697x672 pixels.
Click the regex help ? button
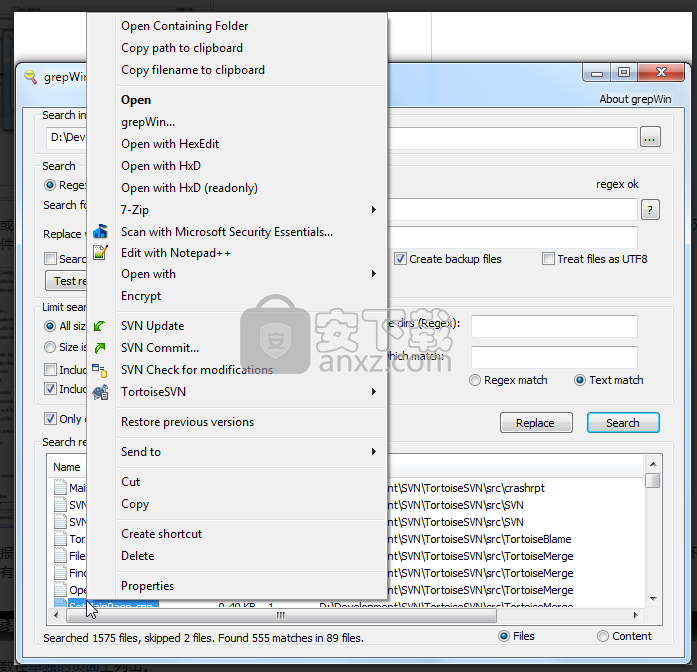point(650,210)
